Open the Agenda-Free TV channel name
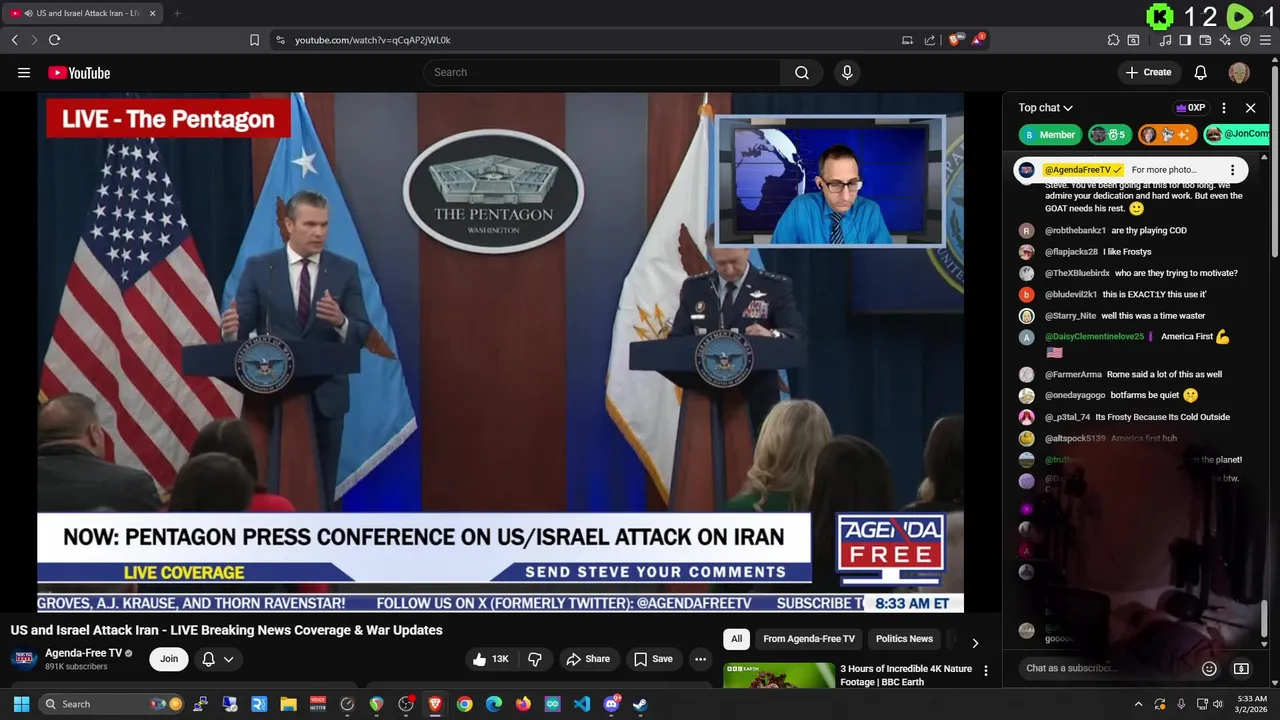 click(x=83, y=653)
